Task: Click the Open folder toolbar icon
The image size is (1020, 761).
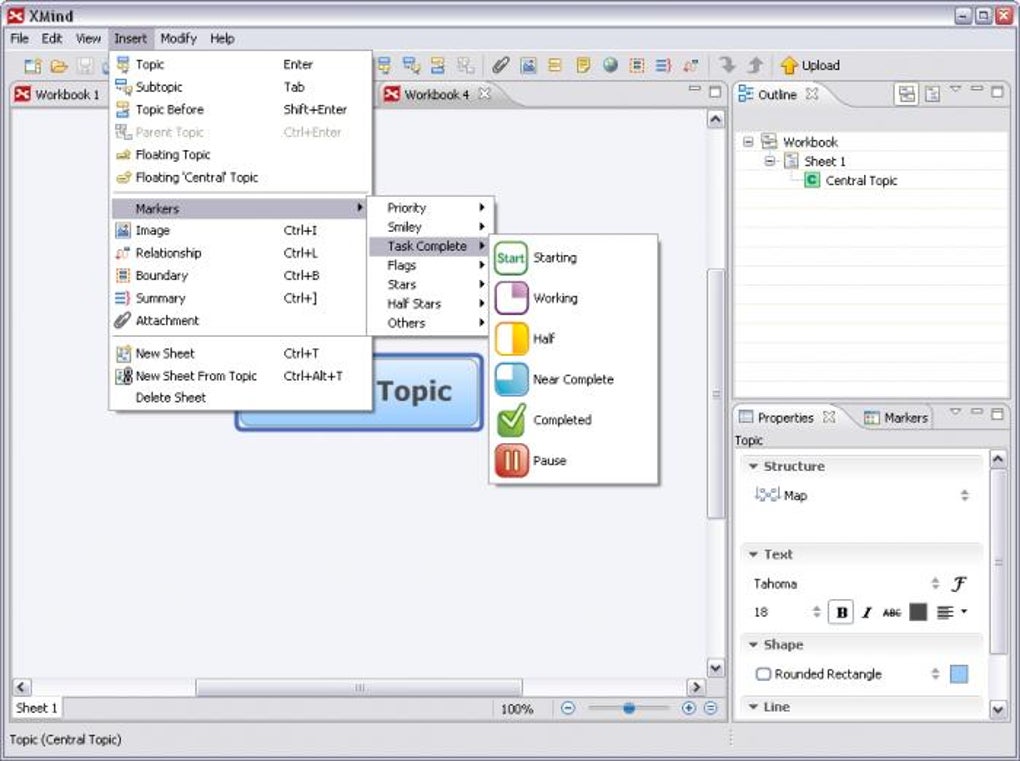Action: tap(59, 66)
